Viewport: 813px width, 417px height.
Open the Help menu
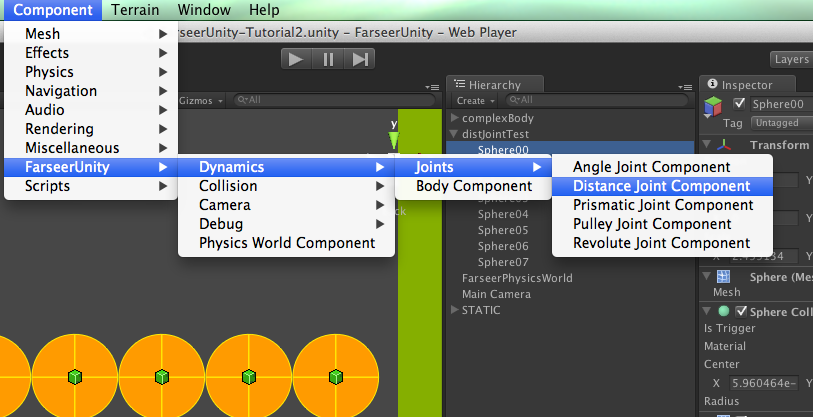(264, 10)
